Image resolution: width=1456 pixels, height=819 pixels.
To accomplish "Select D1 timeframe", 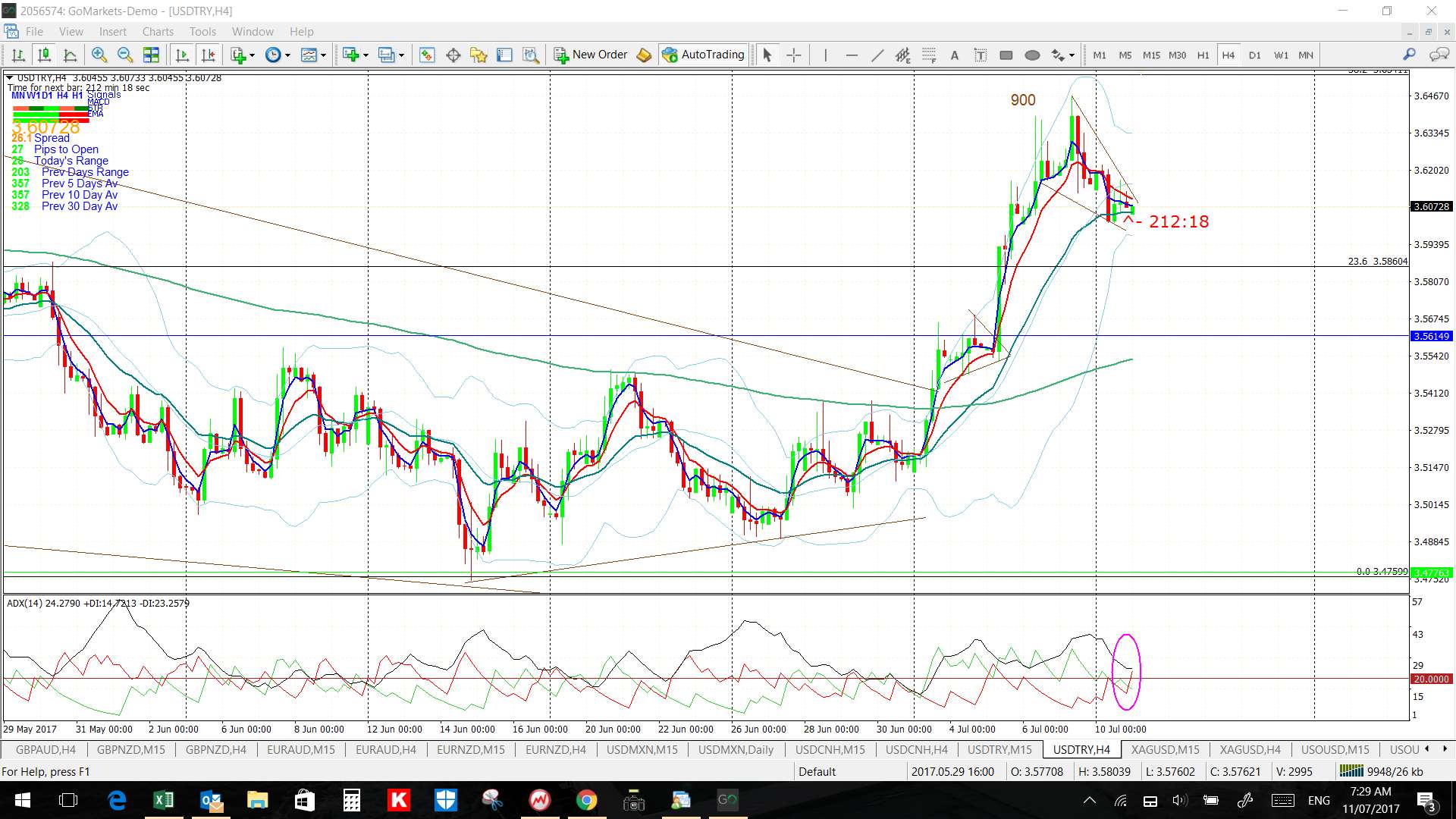I will 1254,55.
